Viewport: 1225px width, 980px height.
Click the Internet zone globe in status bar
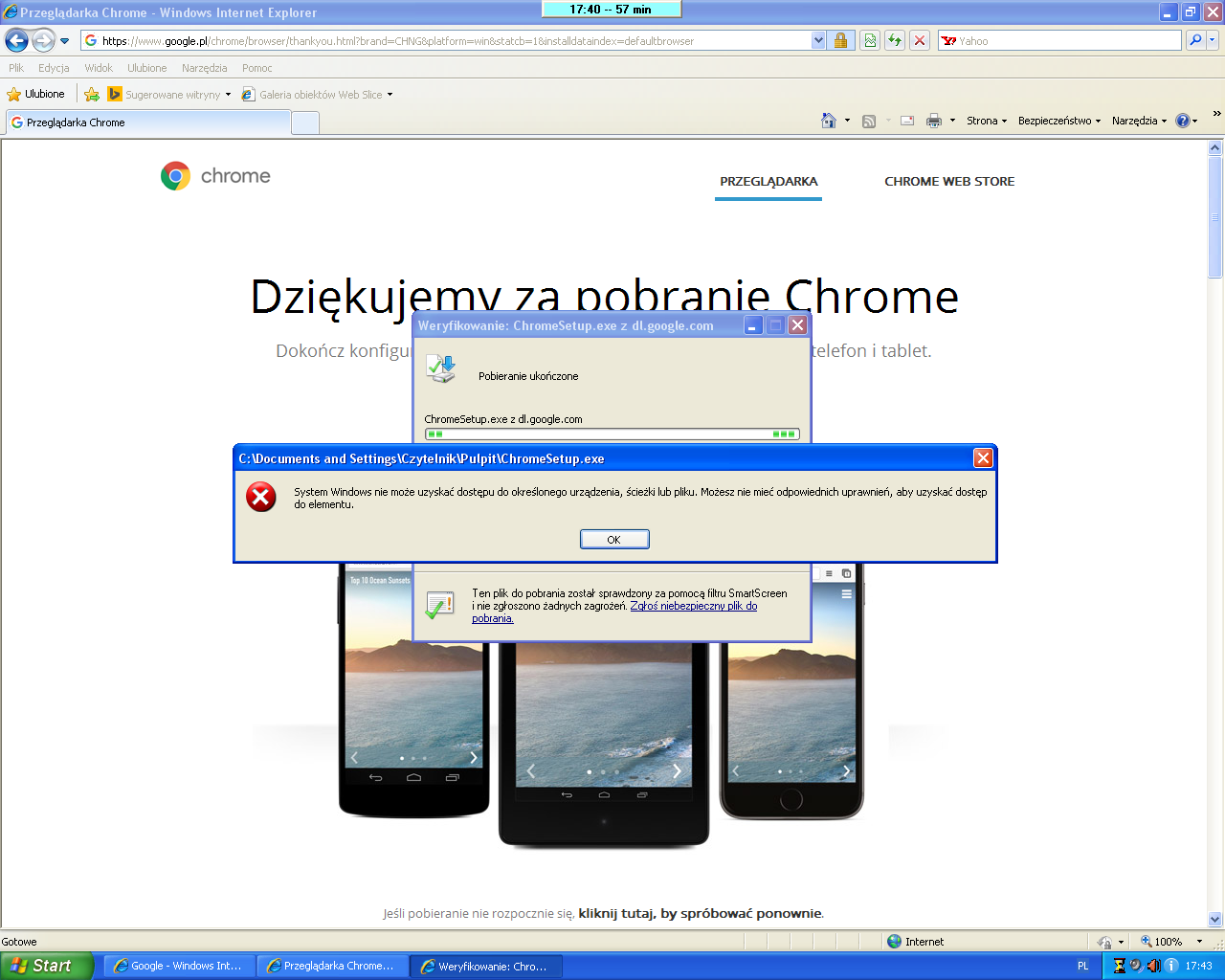895,942
